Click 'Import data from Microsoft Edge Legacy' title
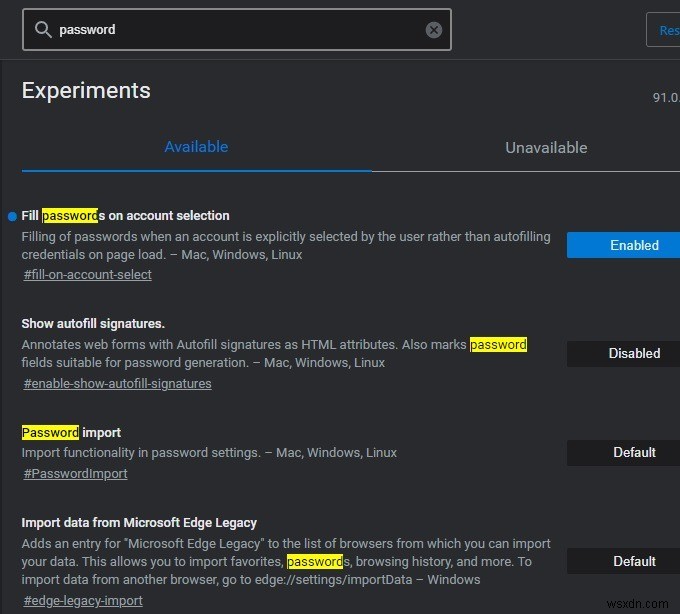This screenshot has width=680, height=614. click(139, 523)
